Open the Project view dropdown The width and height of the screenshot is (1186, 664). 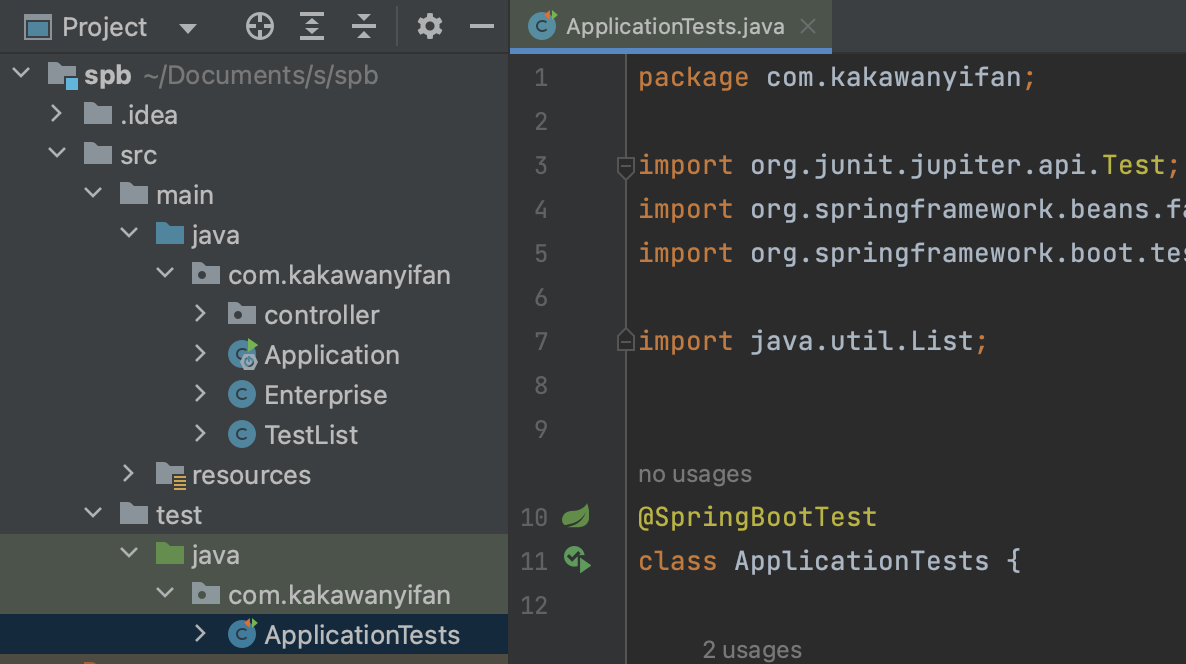[x=187, y=28]
